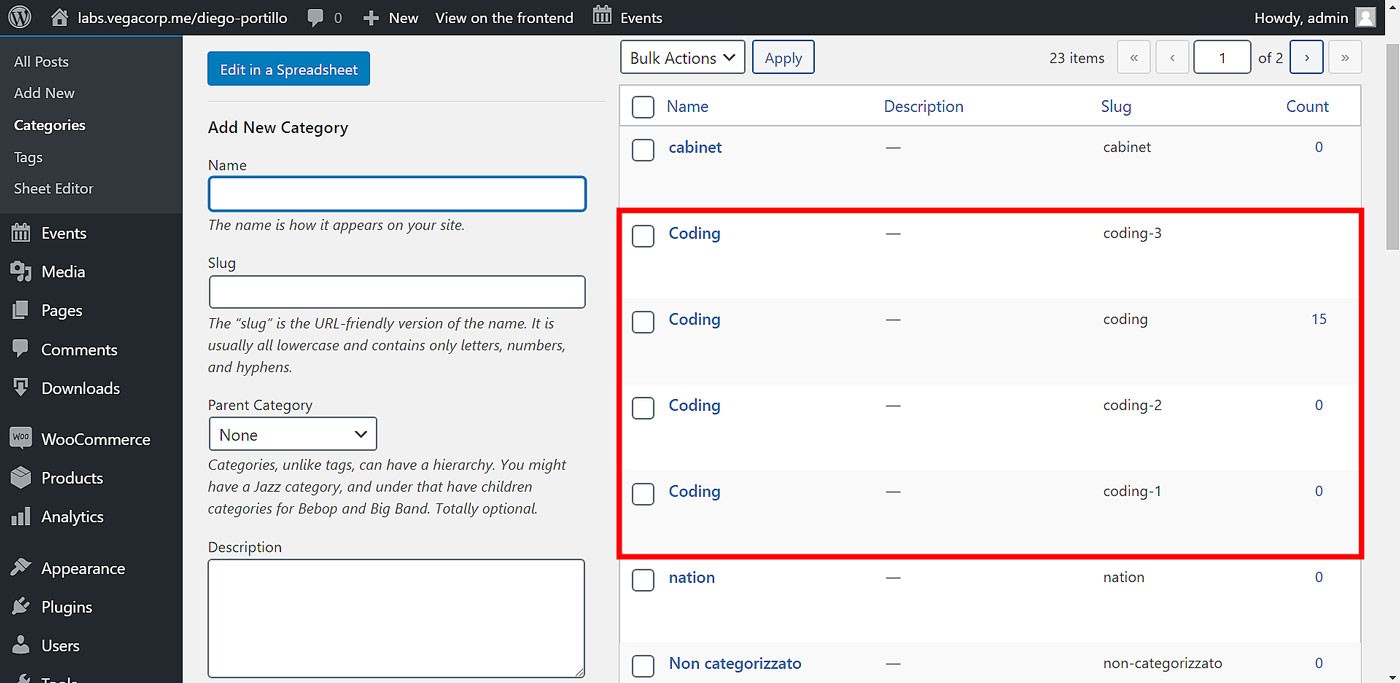This screenshot has width=1400, height=683.
Task: Switch to the Tags section
Action: tap(28, 157)
